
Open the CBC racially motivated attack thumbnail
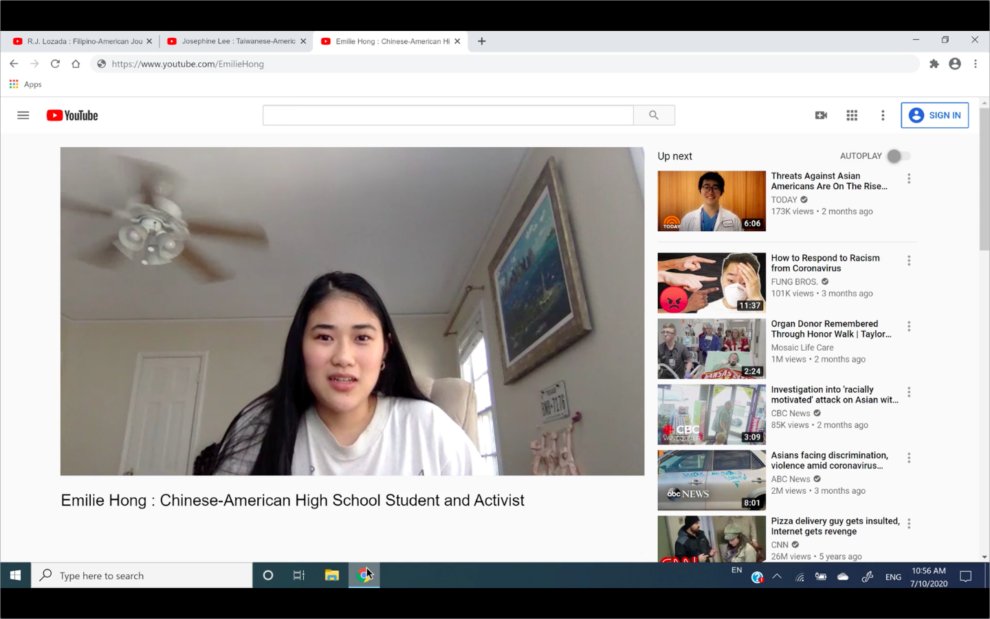point(712,414)
